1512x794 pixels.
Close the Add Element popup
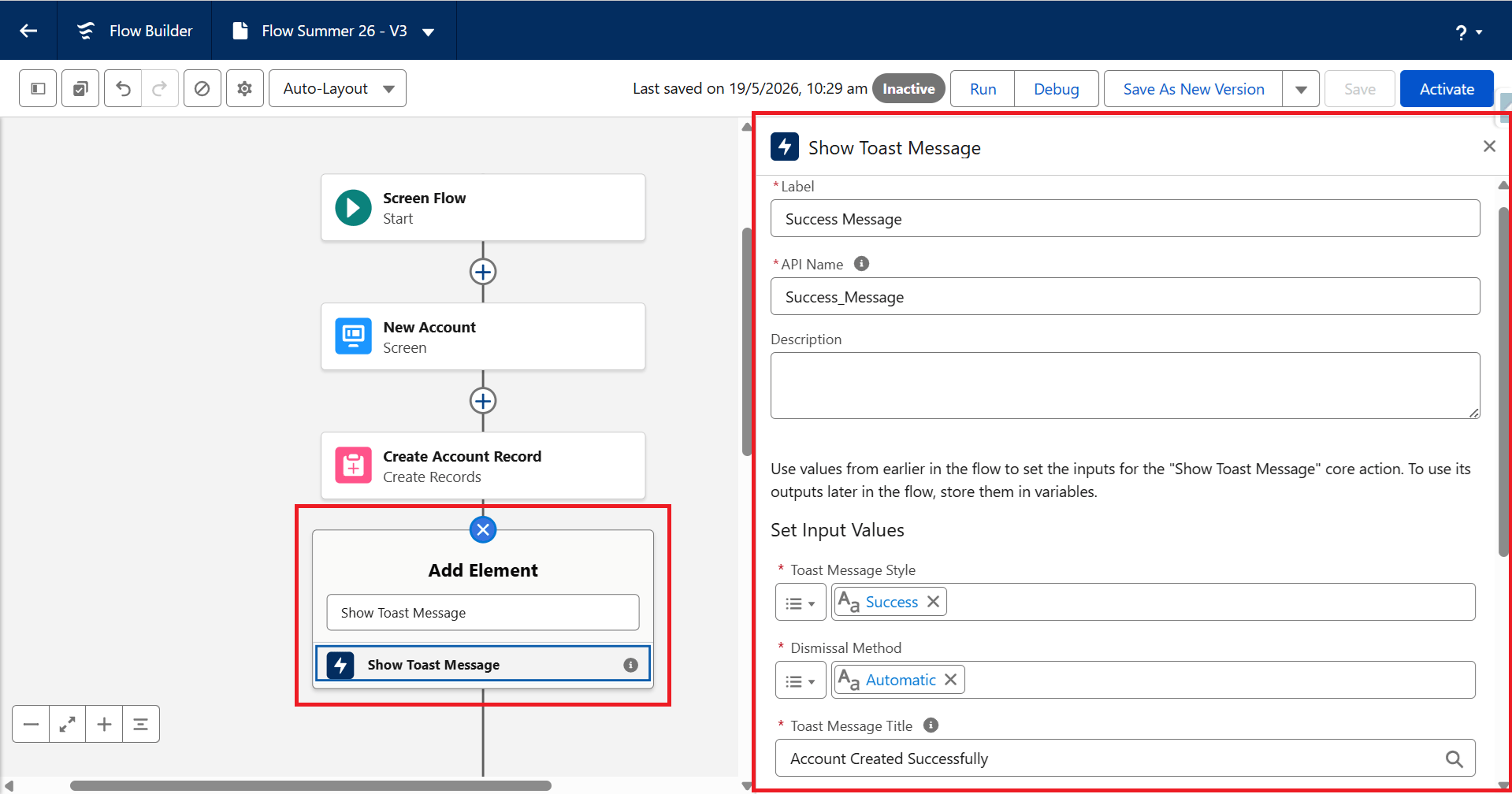[483, 530]
